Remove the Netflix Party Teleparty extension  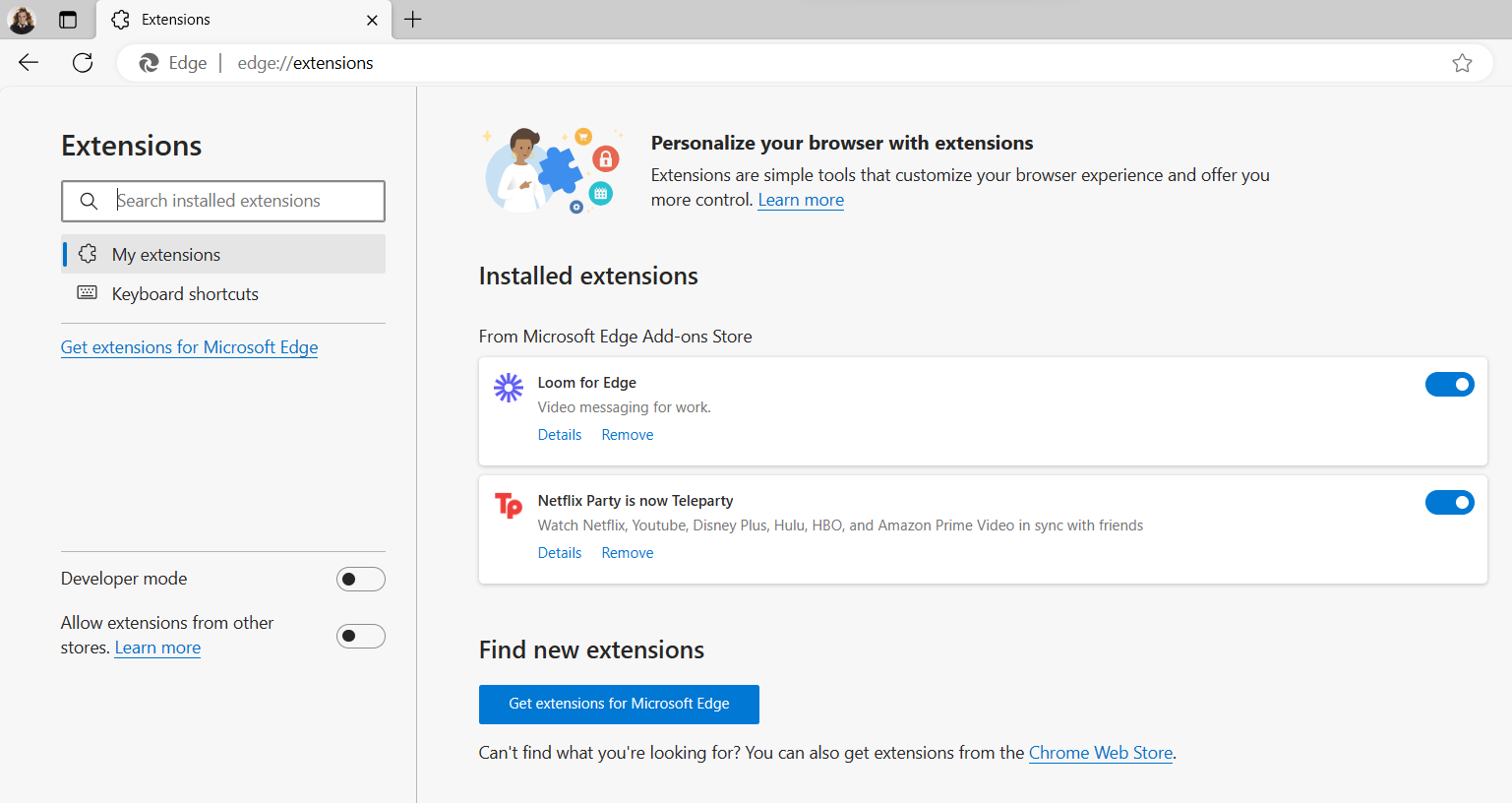628,553
